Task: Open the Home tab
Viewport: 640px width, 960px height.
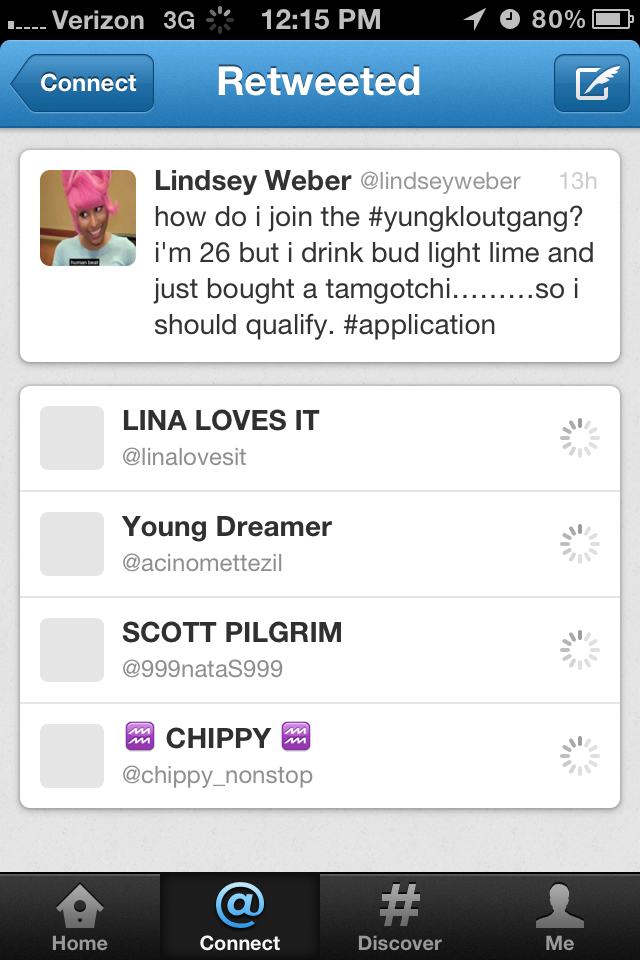Action: [x=80, y=917]
